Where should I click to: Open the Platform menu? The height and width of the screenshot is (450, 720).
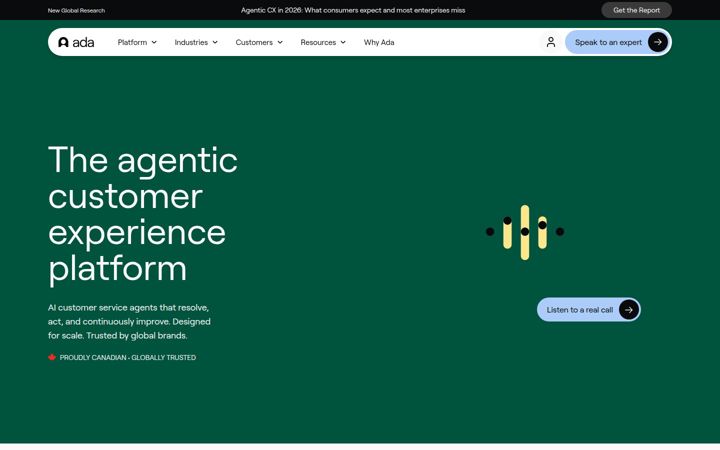click(x=137, y=42)
